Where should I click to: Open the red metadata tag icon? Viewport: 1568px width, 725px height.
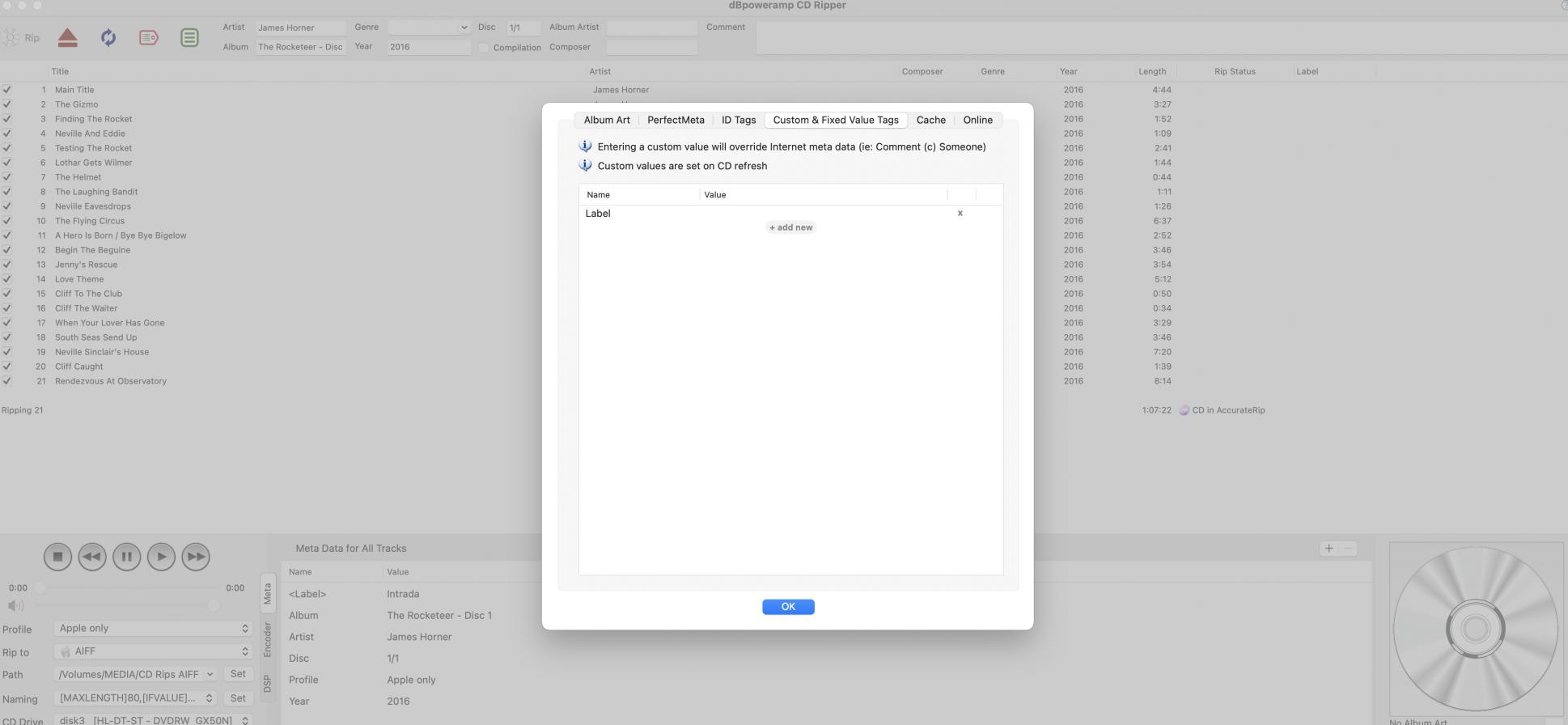pyautogui.click(x=149, y=37)
